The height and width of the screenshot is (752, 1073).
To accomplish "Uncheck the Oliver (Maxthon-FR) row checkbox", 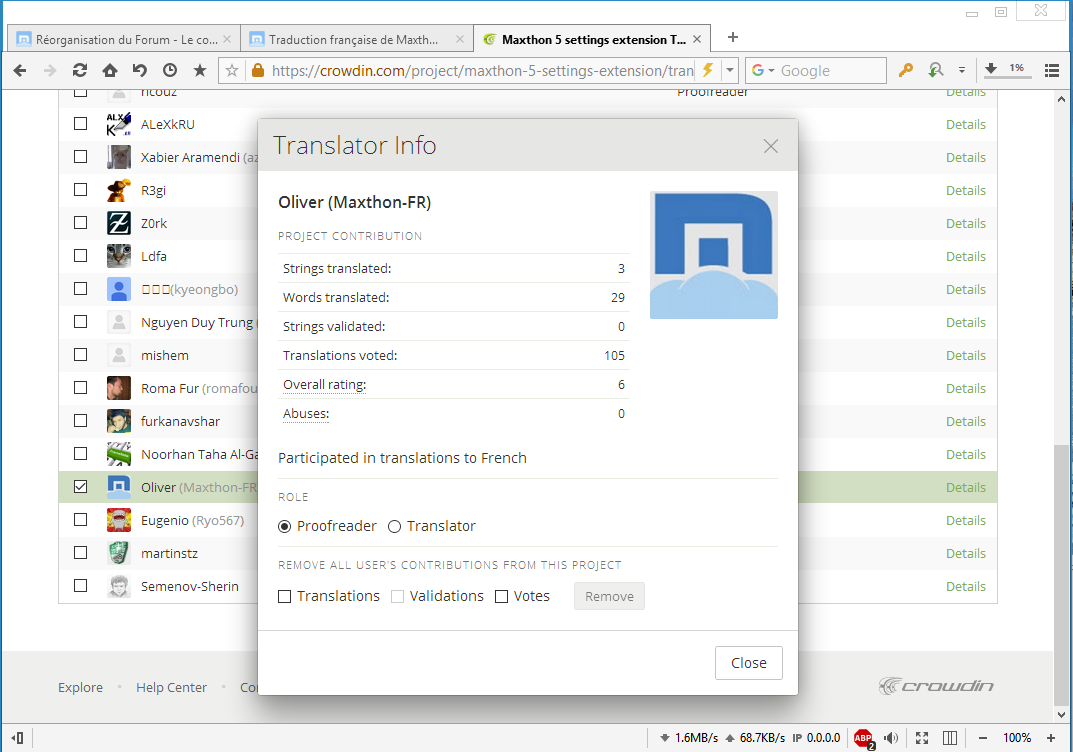I will tap(81, 487).
